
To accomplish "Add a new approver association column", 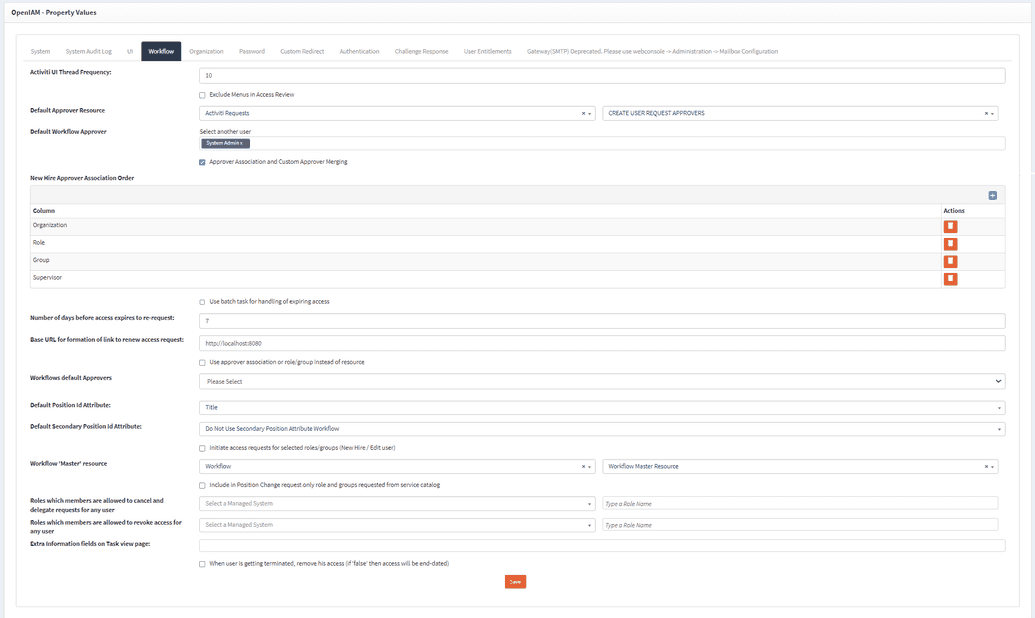I will tap(992, 194).
